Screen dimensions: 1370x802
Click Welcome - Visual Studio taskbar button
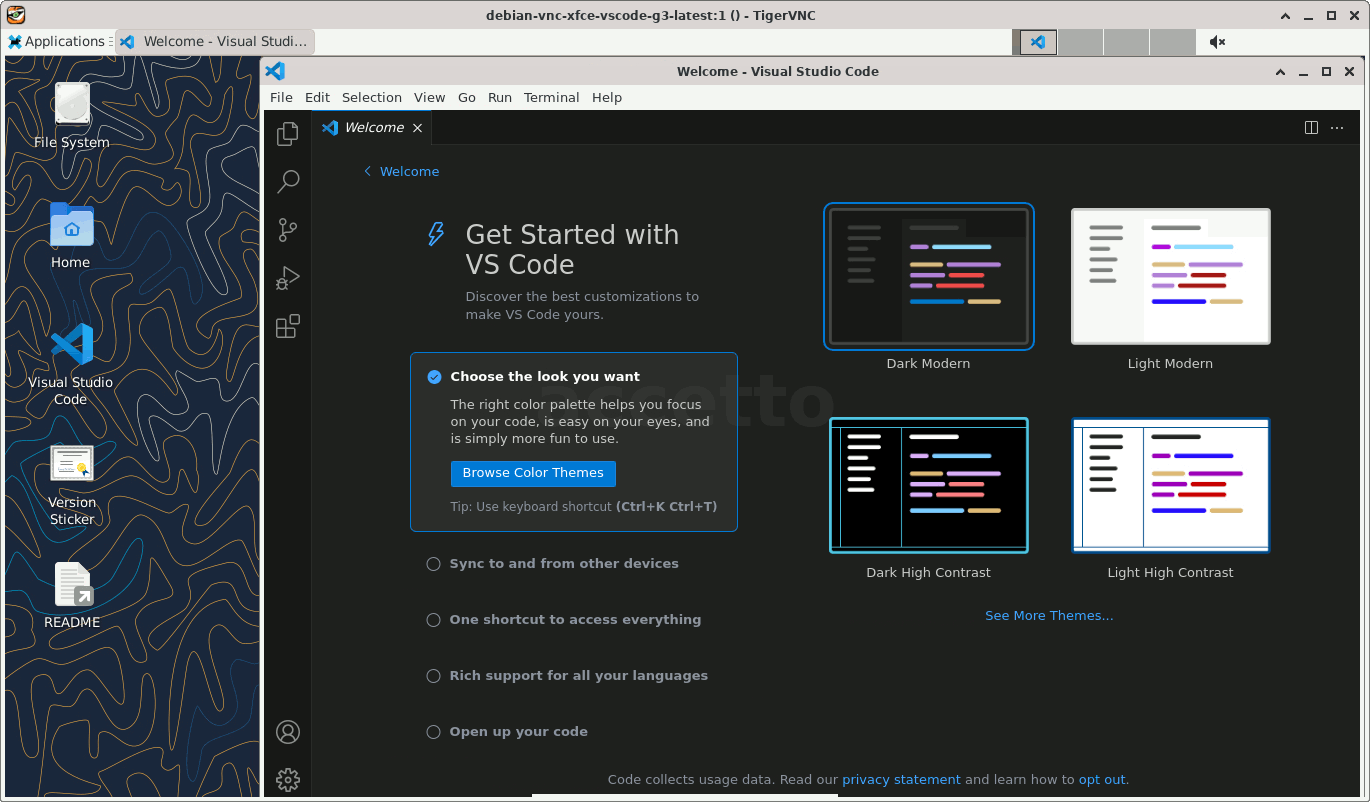click(215, 42)
